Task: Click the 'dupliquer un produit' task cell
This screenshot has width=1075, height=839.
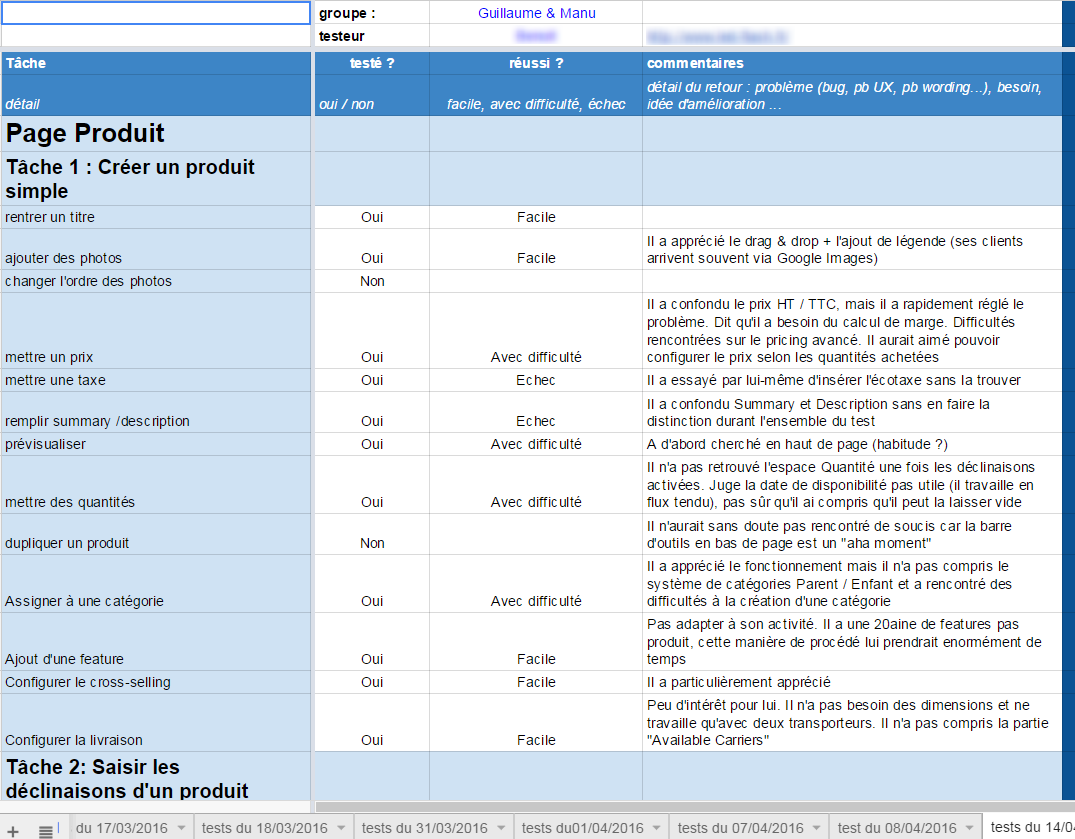Action: [156, 535]
